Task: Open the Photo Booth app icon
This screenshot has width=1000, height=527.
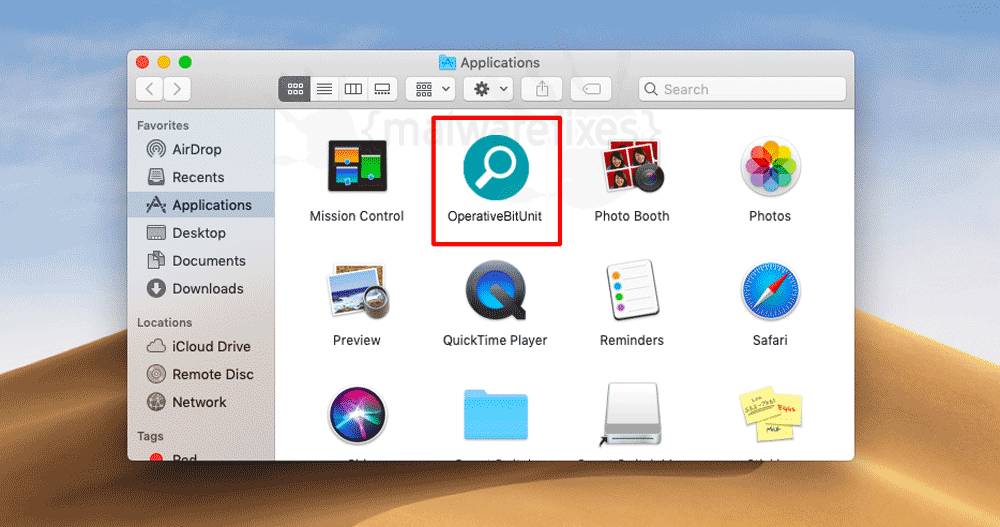Action: tap(633, 167)
